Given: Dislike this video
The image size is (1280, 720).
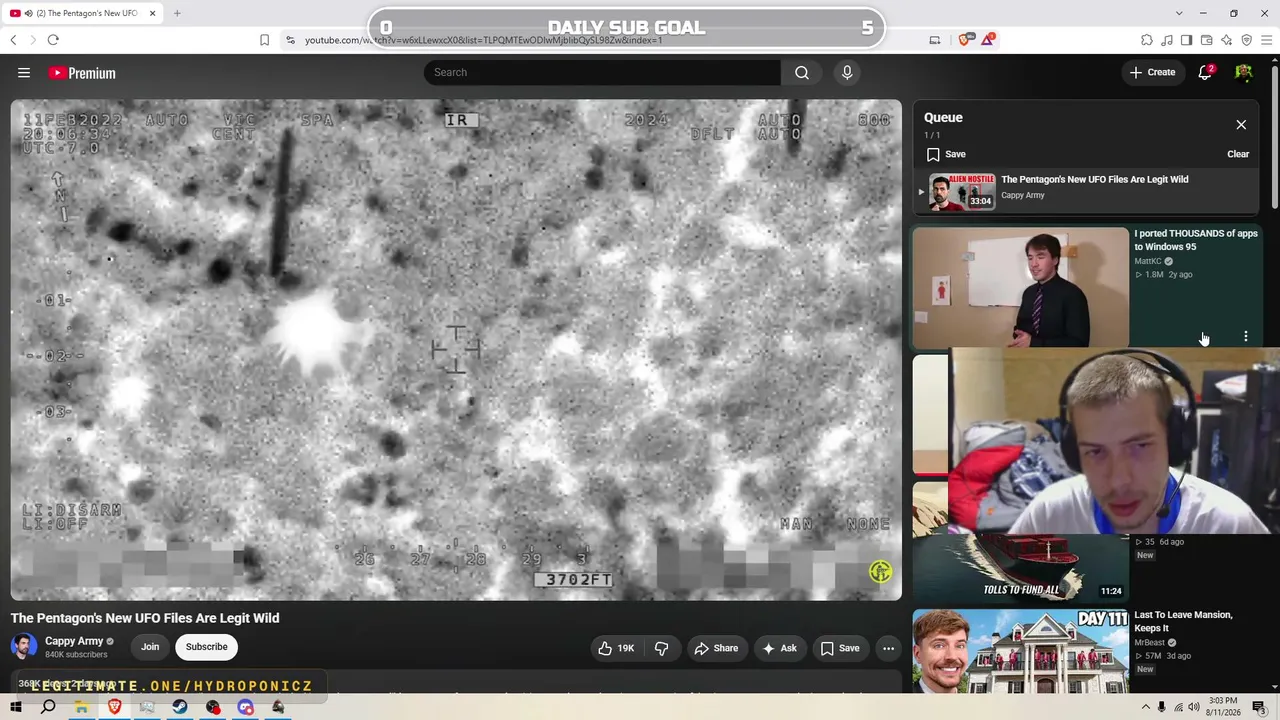Looking at the screenshot, I should [662, 648].
